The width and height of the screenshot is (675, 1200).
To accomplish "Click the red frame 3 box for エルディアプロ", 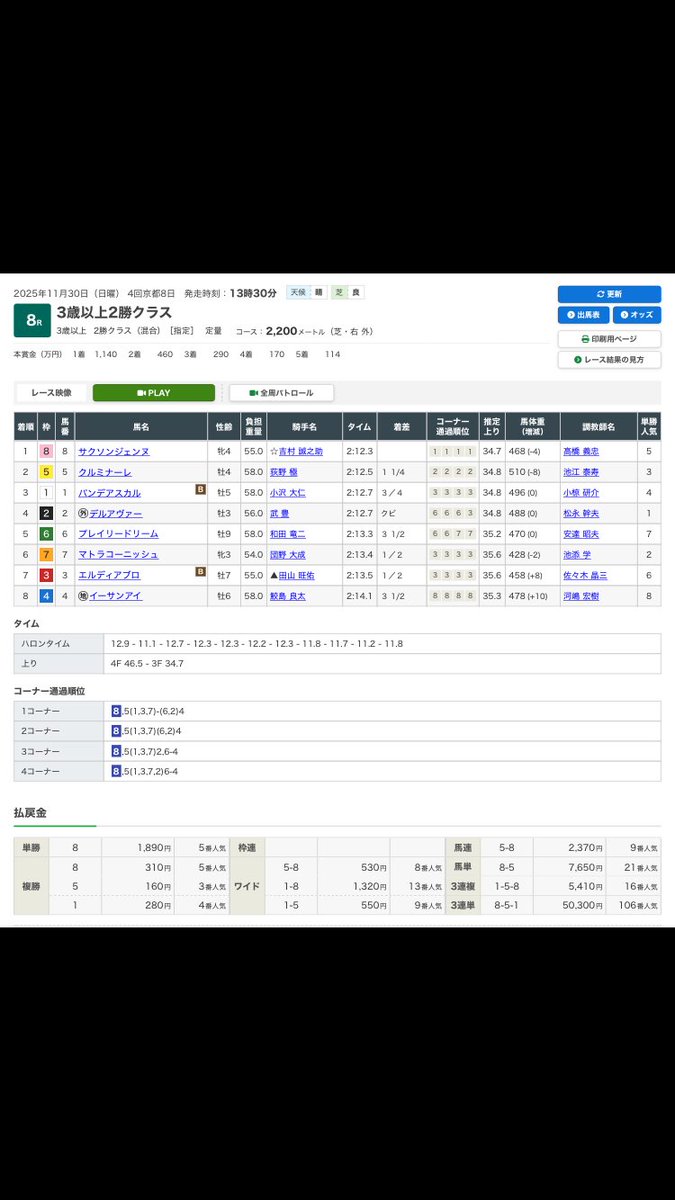I will click(46, 575).
